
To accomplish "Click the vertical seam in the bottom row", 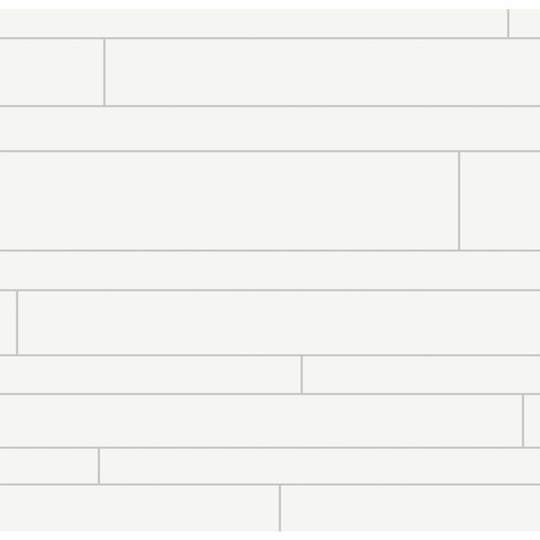I will [280, 508].
